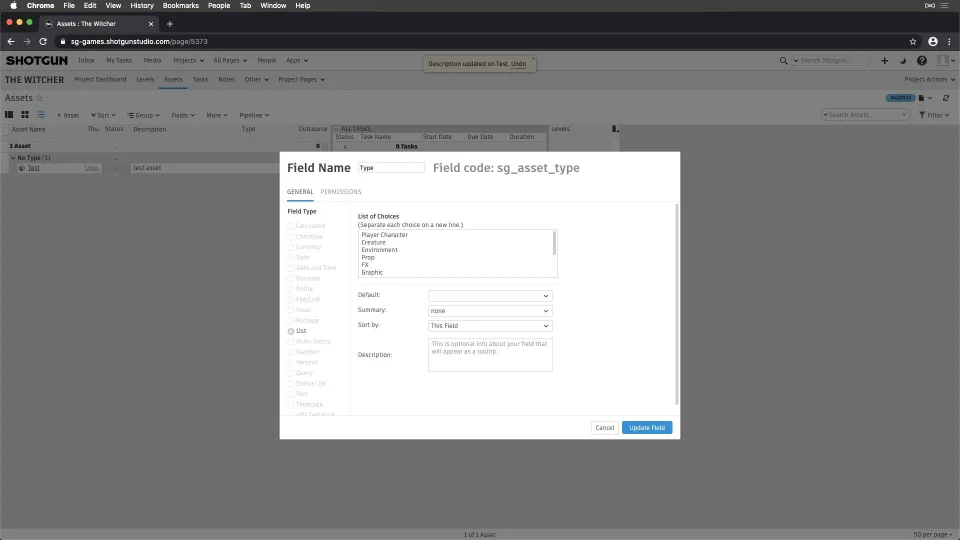Click the global search magnifier icon
This screenshot has height=540, width=960.
pyautogui.click(x=783, y=60)
